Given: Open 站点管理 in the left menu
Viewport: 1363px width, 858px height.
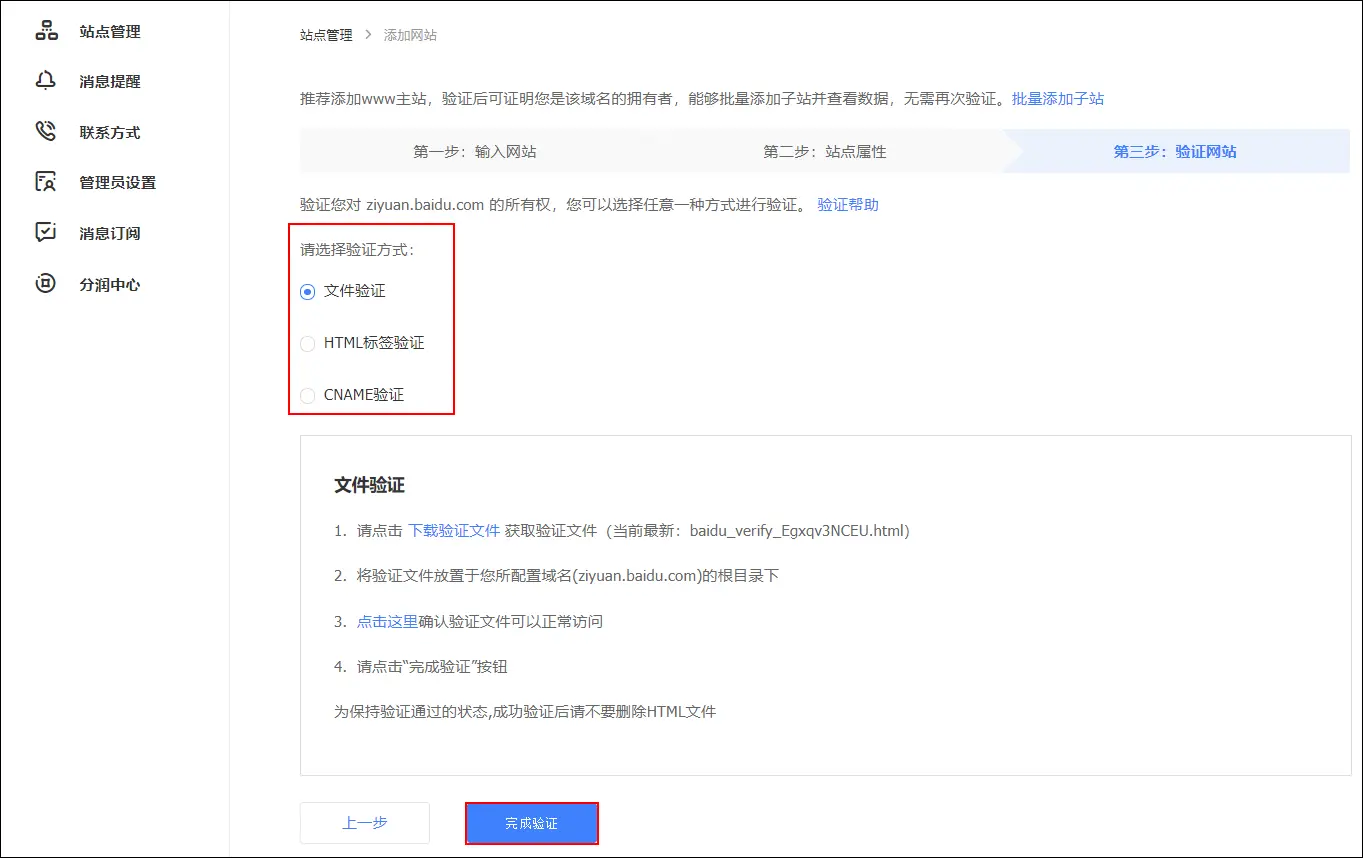Looking at the screenshot, I should pyautogui.click(x=110, y=31).
